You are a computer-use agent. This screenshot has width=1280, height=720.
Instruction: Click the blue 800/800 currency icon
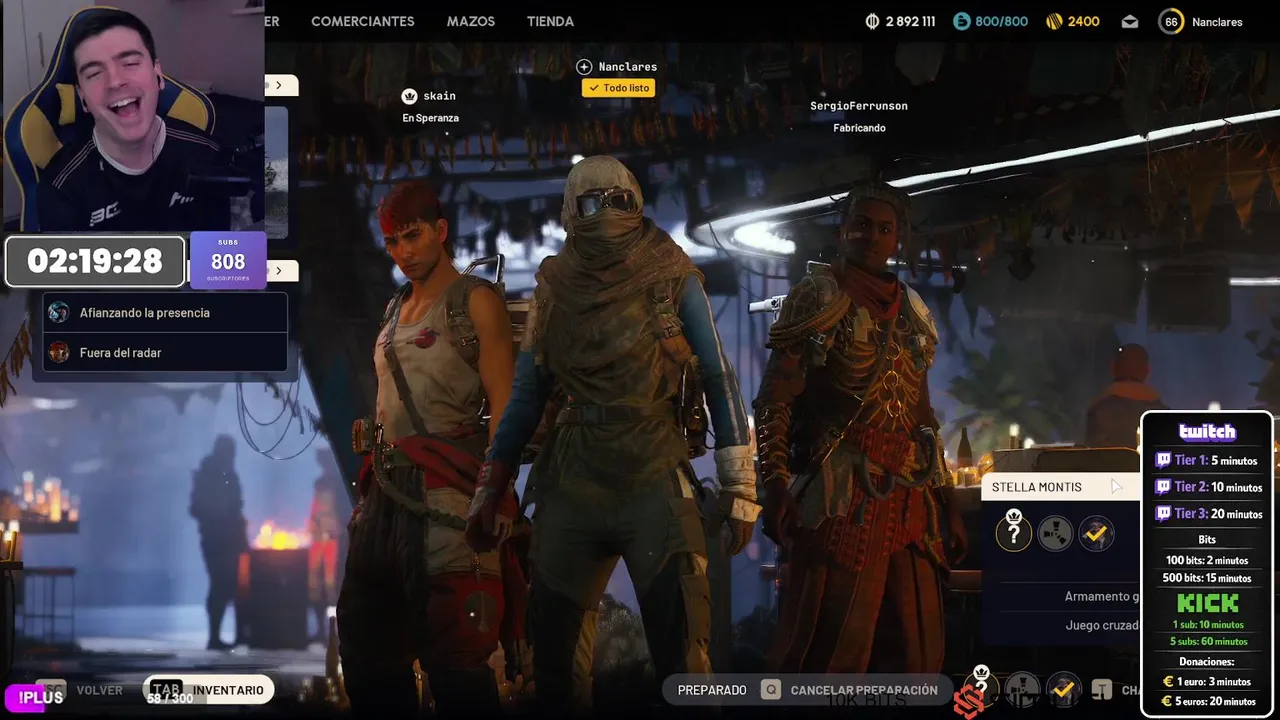962,21
